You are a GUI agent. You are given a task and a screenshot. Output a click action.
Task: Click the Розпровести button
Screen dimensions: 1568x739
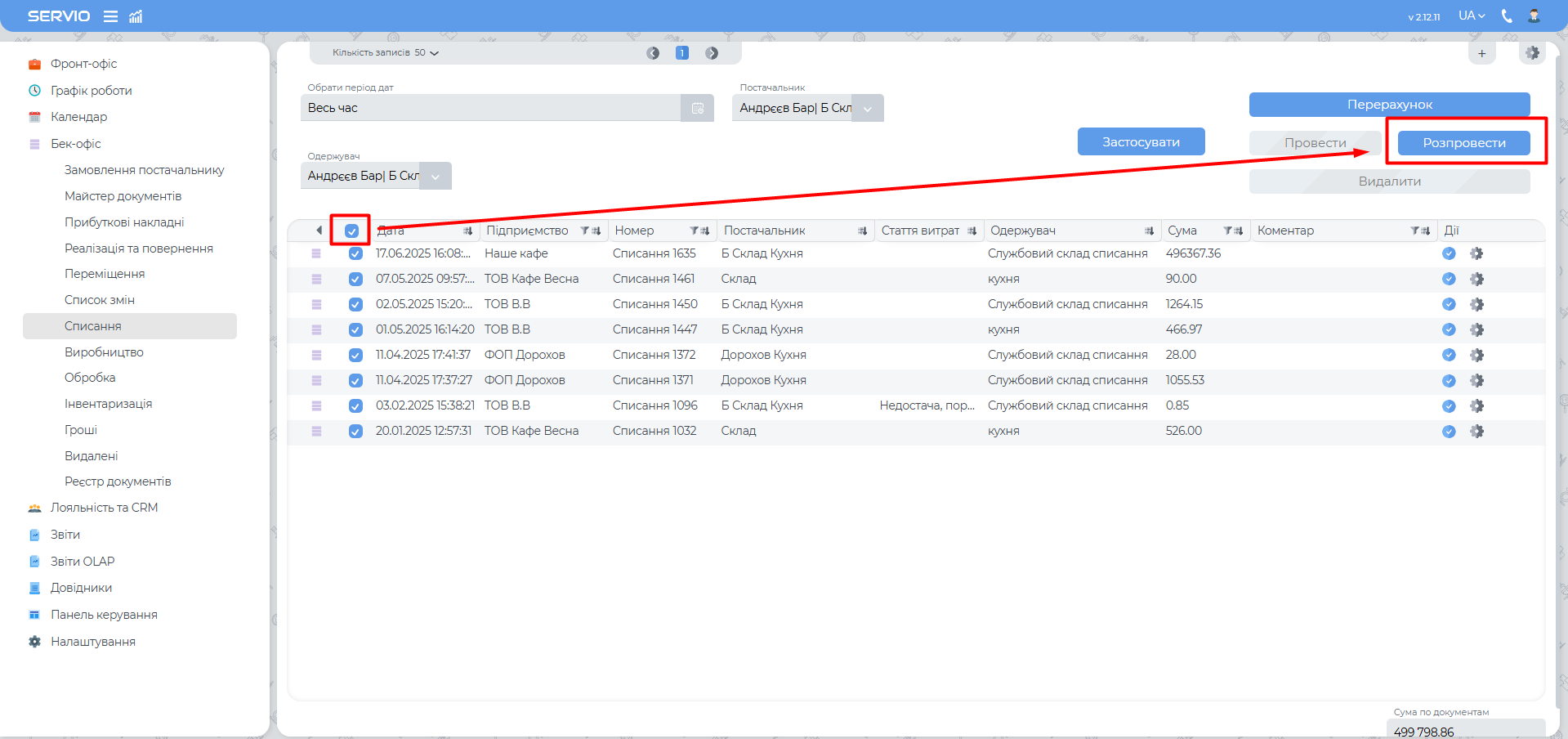click(1463, 143)
